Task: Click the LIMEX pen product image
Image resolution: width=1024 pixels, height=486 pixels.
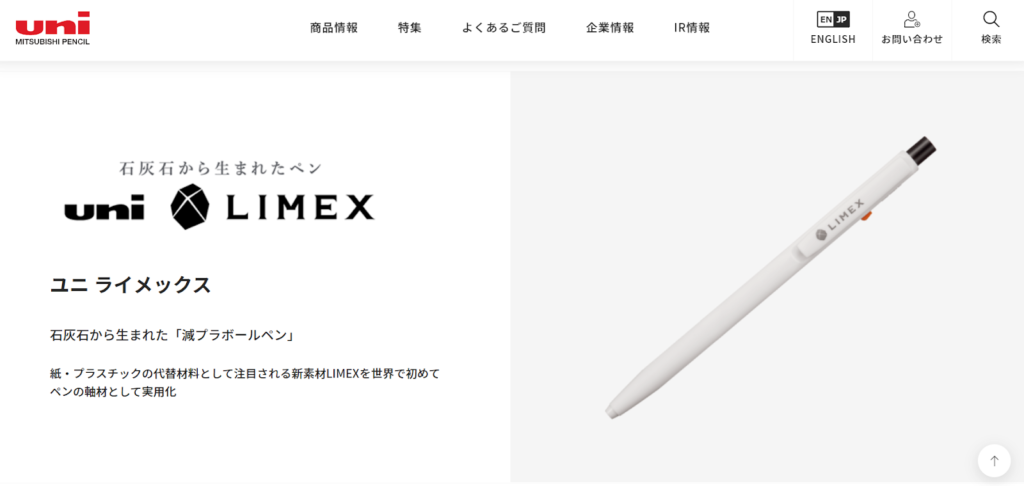Action: (x=771, y=277)
